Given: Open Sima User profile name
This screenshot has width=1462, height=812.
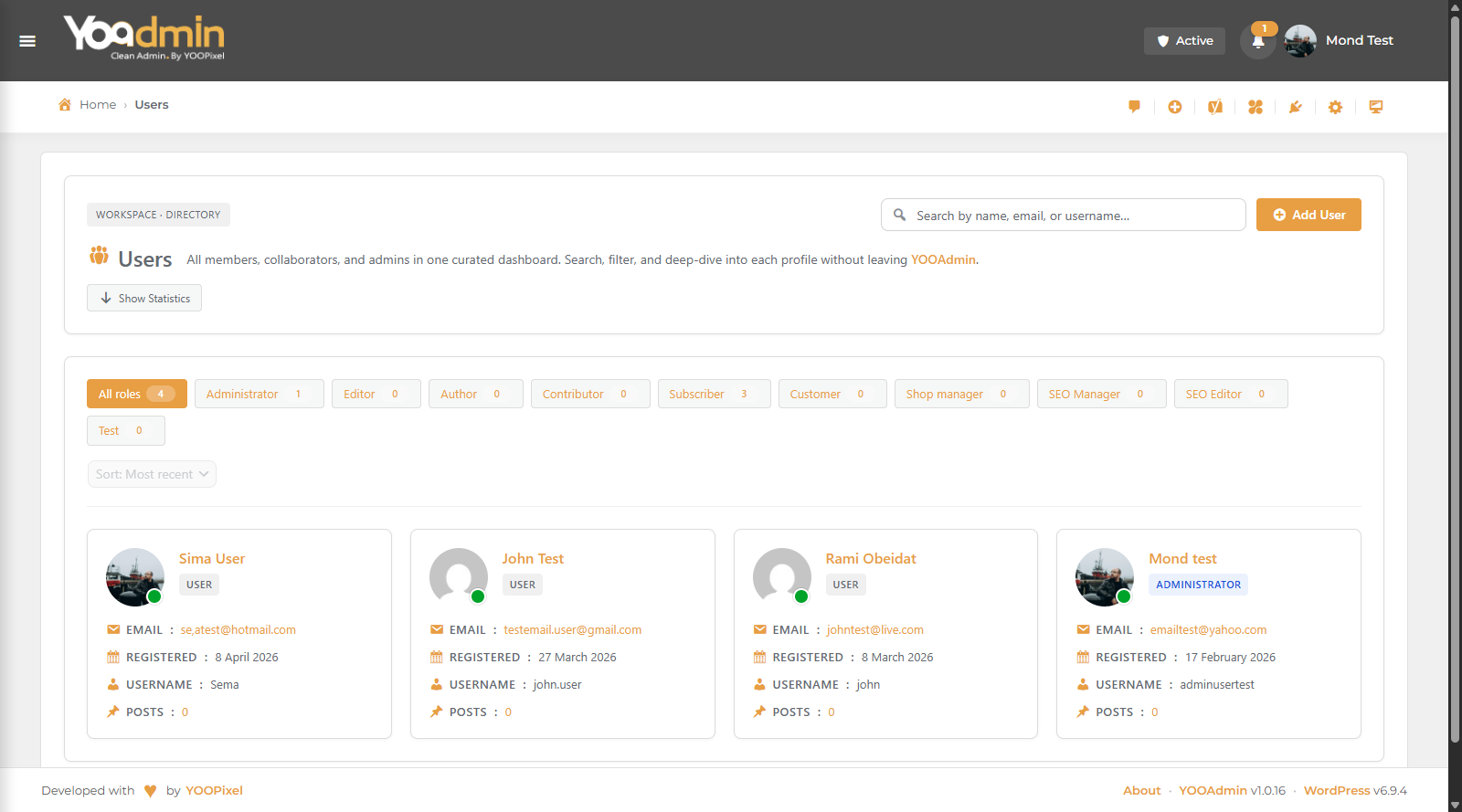Looking at the screenshot, I should (212, 558).
